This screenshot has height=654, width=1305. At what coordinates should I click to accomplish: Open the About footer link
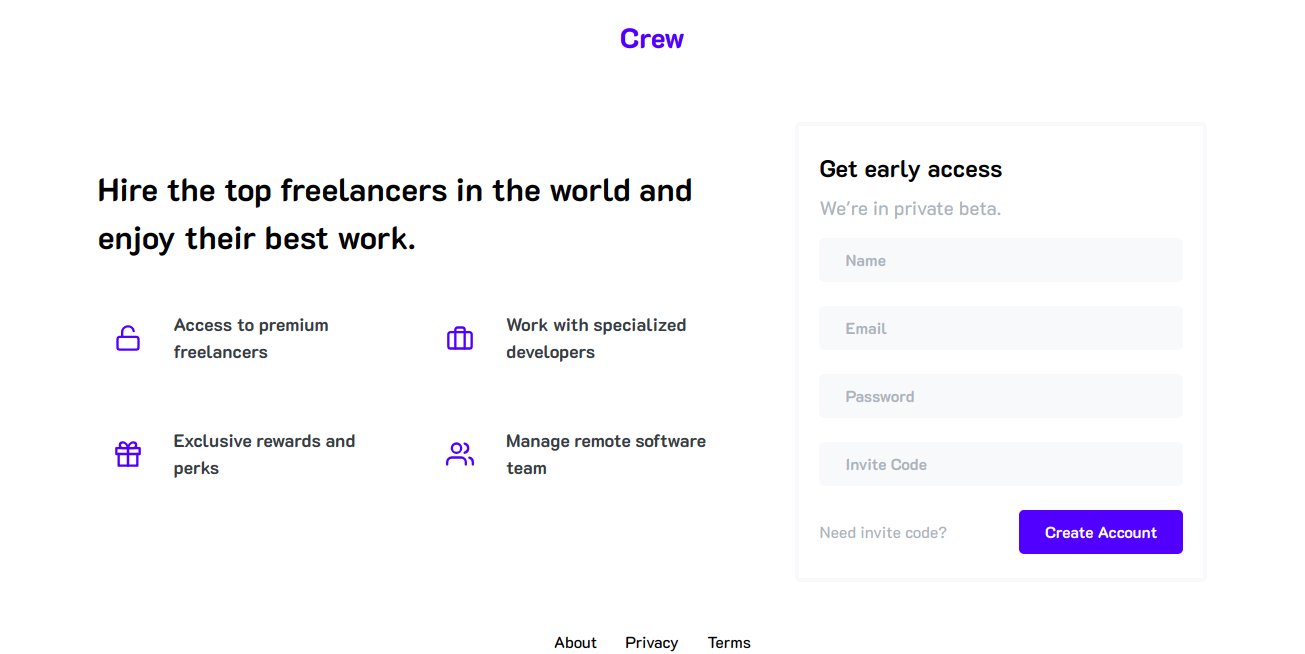pyautogui.click(x=575, y=643)
